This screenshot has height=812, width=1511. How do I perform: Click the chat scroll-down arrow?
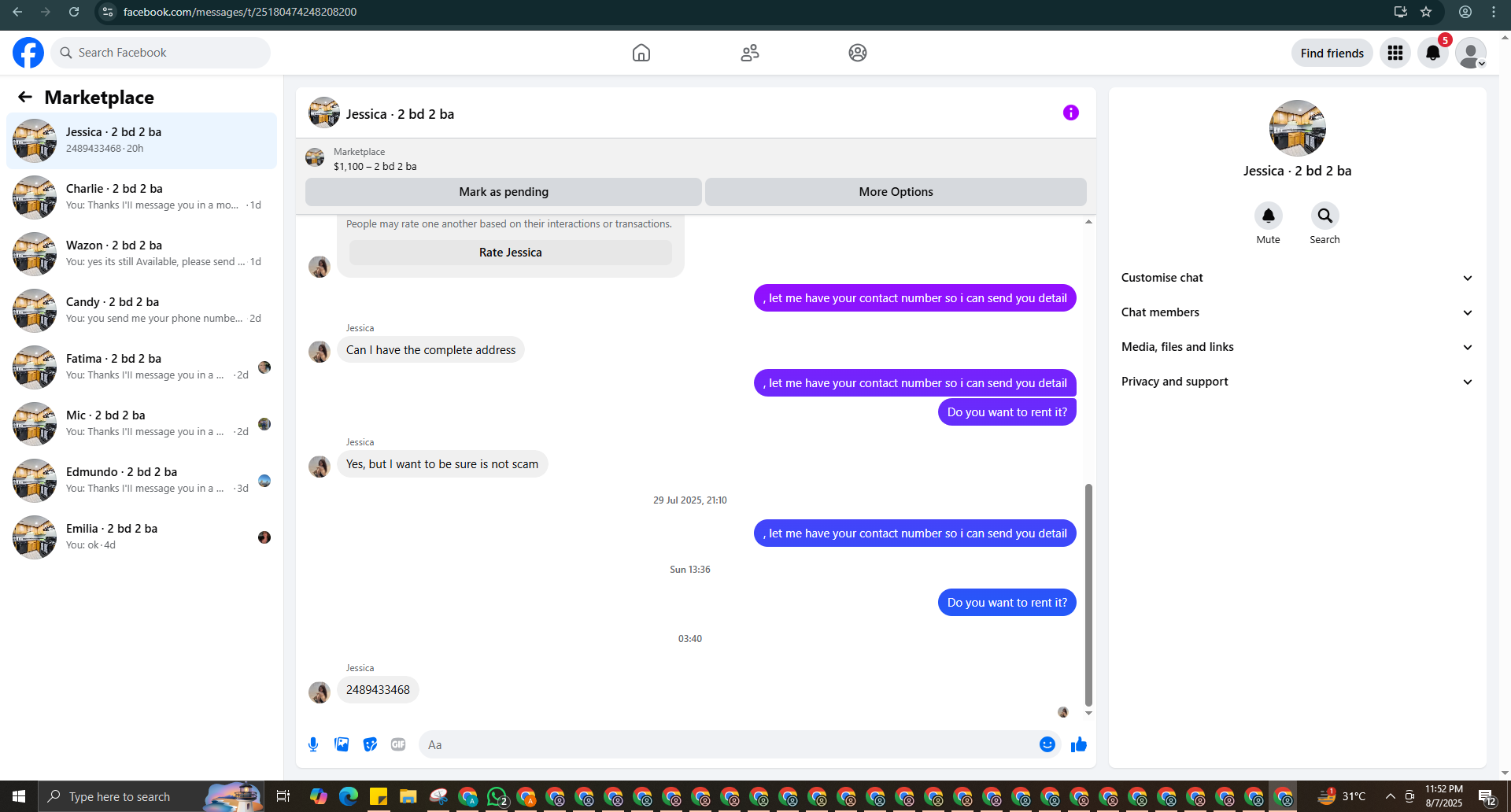click(x=1088, y=713)
